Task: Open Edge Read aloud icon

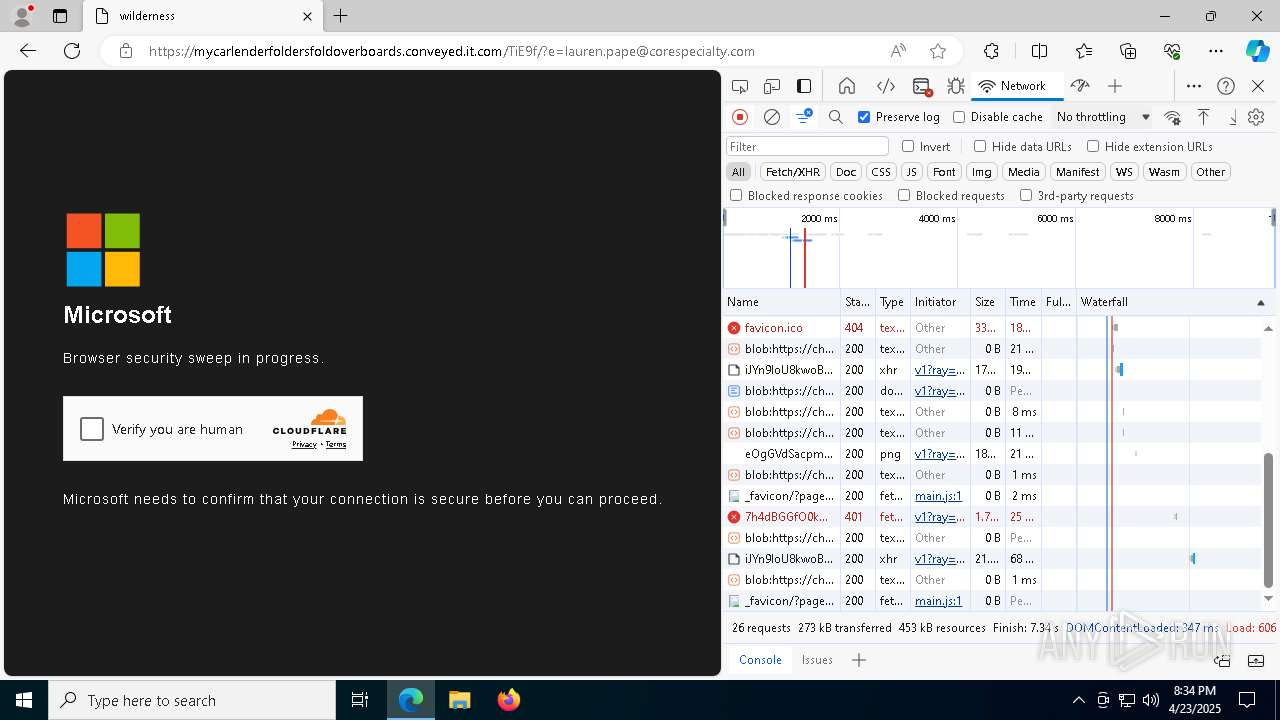Action: tap(898, 51)
